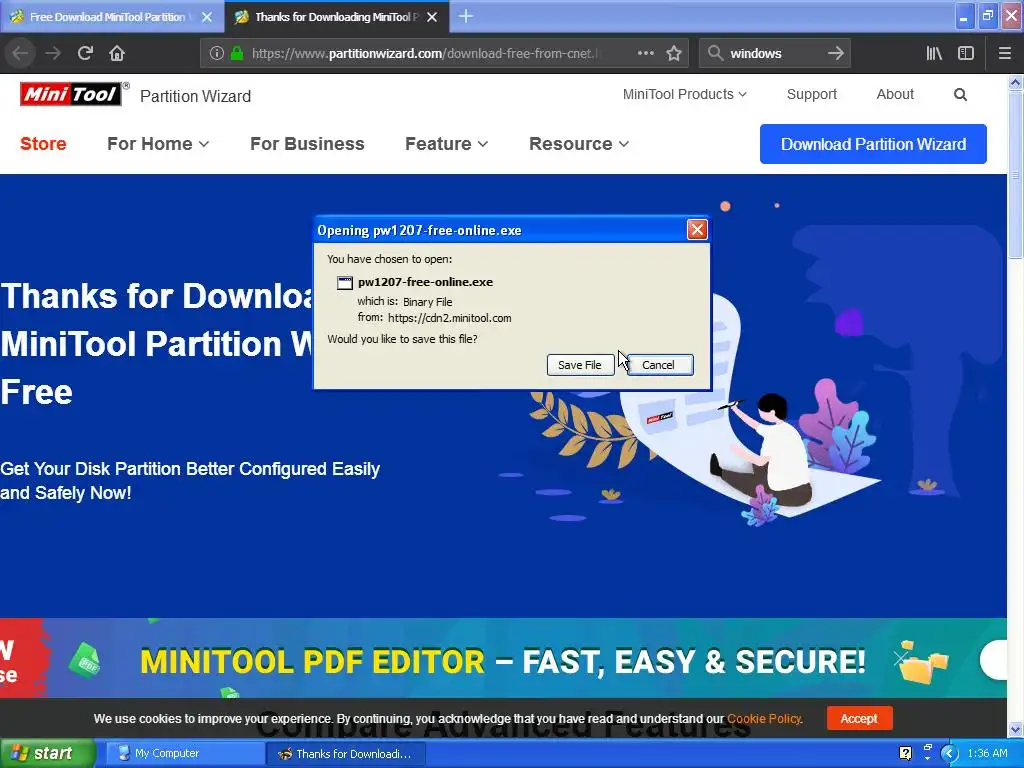Image resolution: width=1024 pixels, height=768 pixels.
Task: Click Cancel in download dialog
Action: tap(659, 365)
